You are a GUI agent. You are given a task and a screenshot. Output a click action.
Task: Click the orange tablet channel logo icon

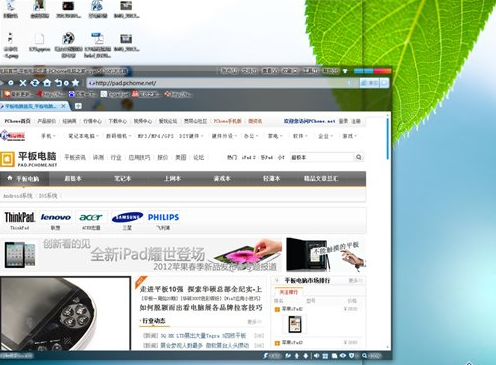point(7,159)
